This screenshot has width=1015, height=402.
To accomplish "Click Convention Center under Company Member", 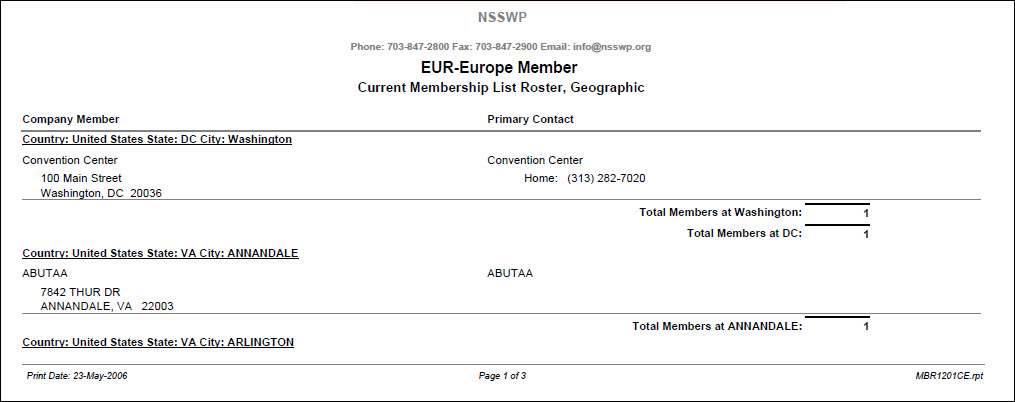I will 70,160.
